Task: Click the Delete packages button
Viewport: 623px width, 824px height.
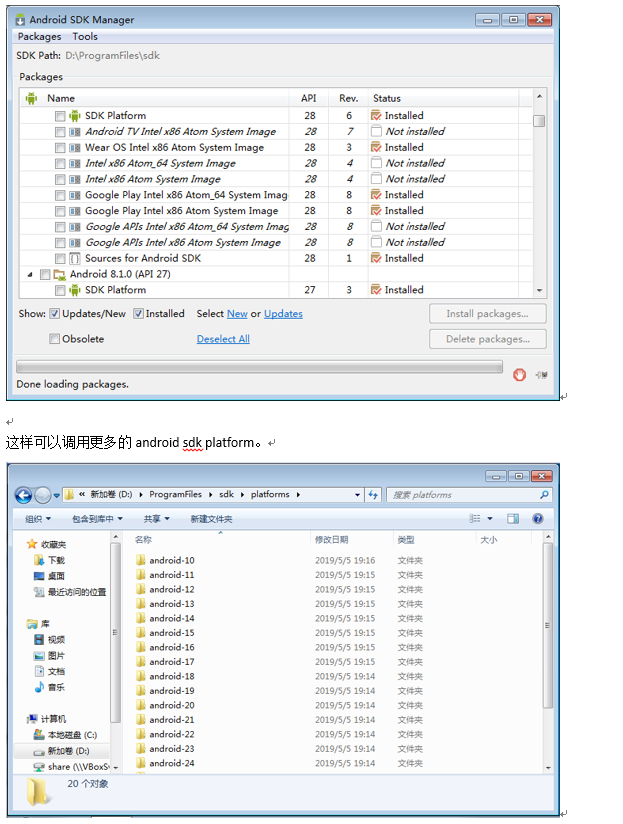Action: click(487, 339)
